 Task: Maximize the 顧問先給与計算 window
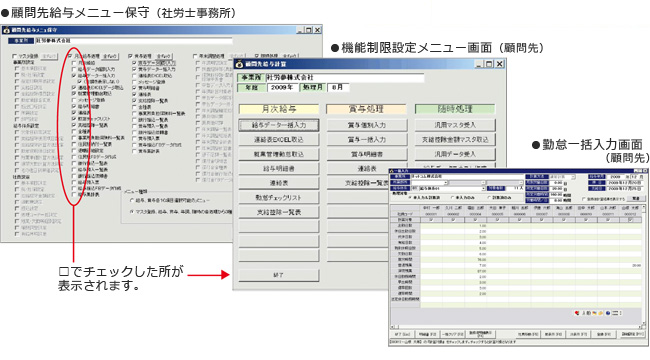coord(489,64)
